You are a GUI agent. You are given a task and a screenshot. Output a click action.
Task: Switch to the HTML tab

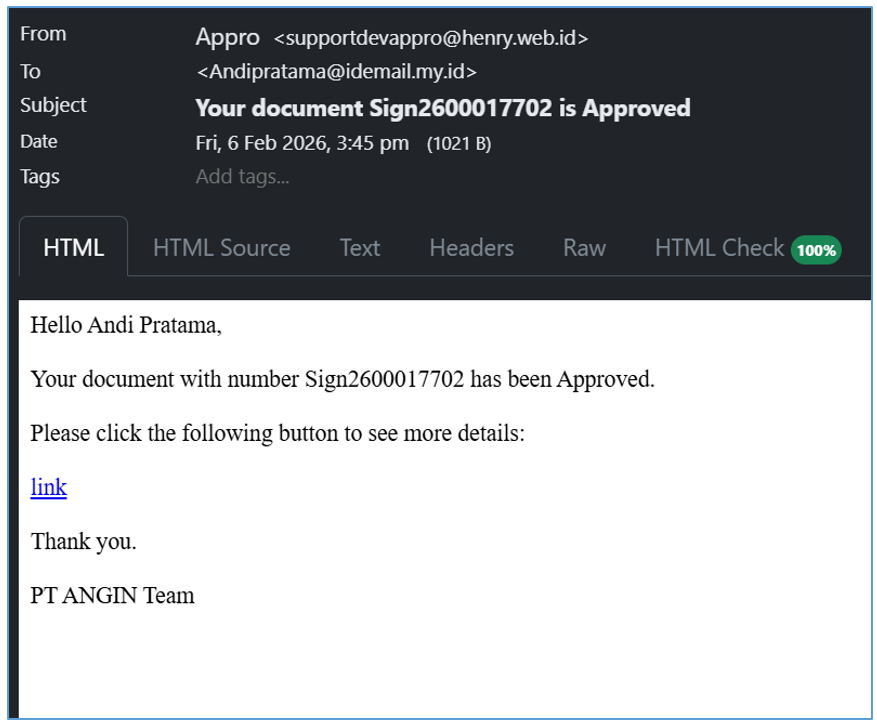[x=74, y=248]
